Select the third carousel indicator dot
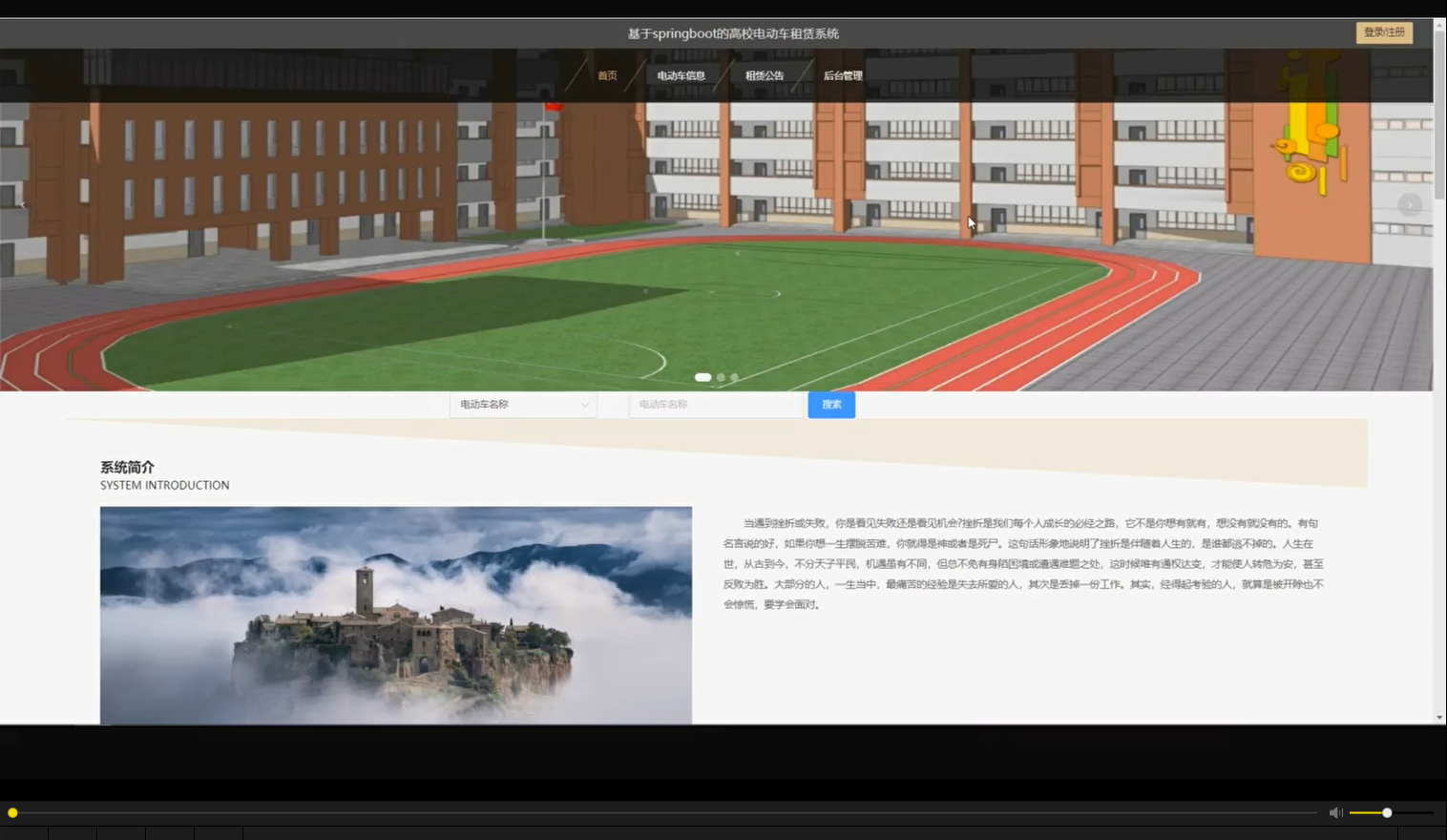Screen dimensions: 1447x840 click(734, 377)
